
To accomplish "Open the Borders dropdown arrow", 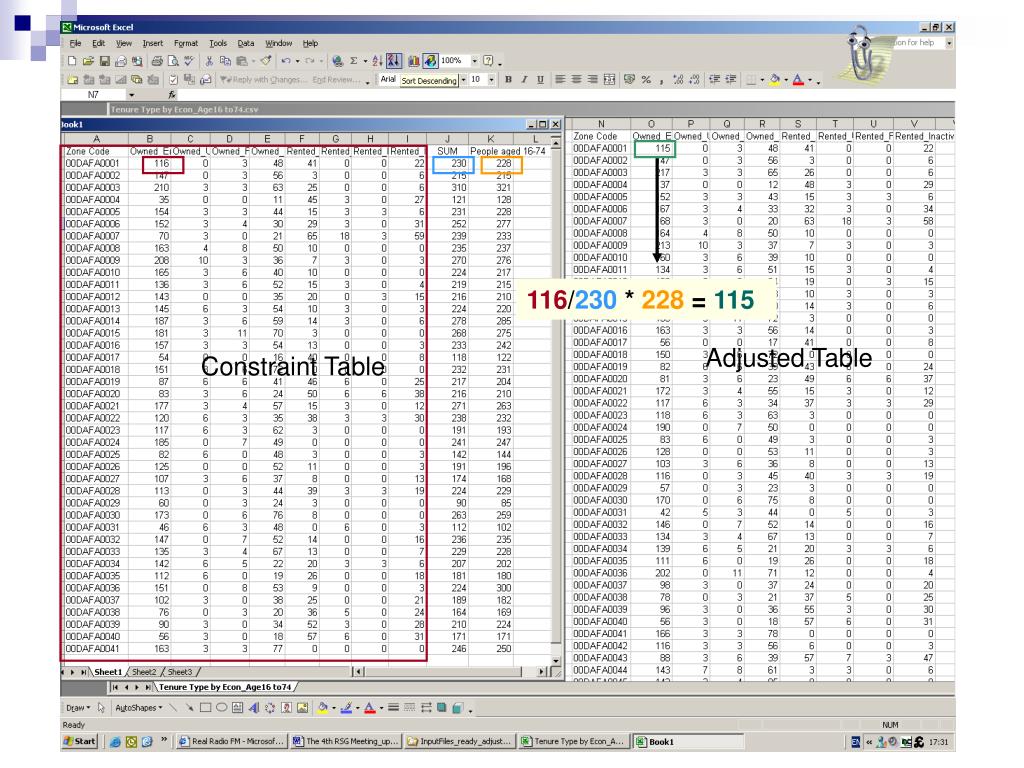I will click(x=762, y=80).
